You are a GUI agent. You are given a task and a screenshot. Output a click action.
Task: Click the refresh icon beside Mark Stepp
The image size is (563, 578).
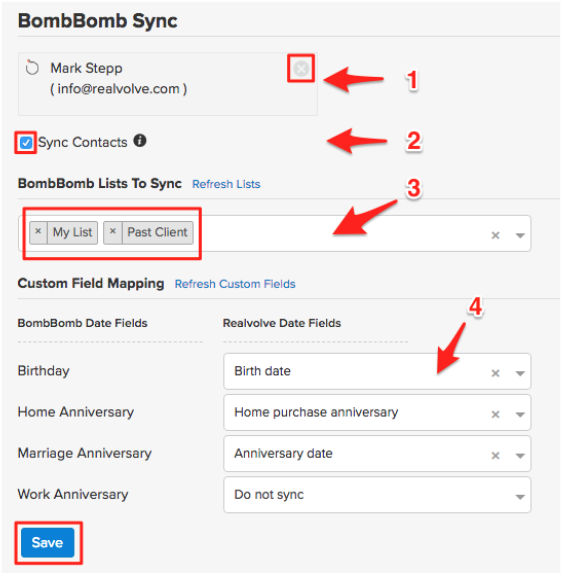coord(32,68)
